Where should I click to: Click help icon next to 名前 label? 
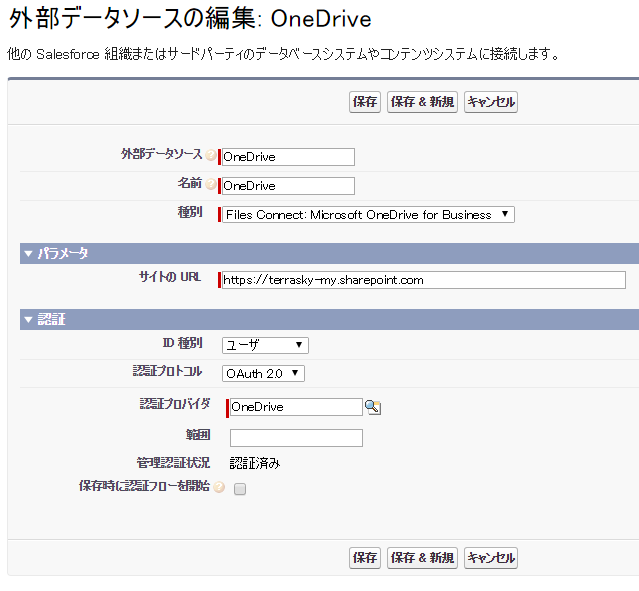(x=211, y=184)
